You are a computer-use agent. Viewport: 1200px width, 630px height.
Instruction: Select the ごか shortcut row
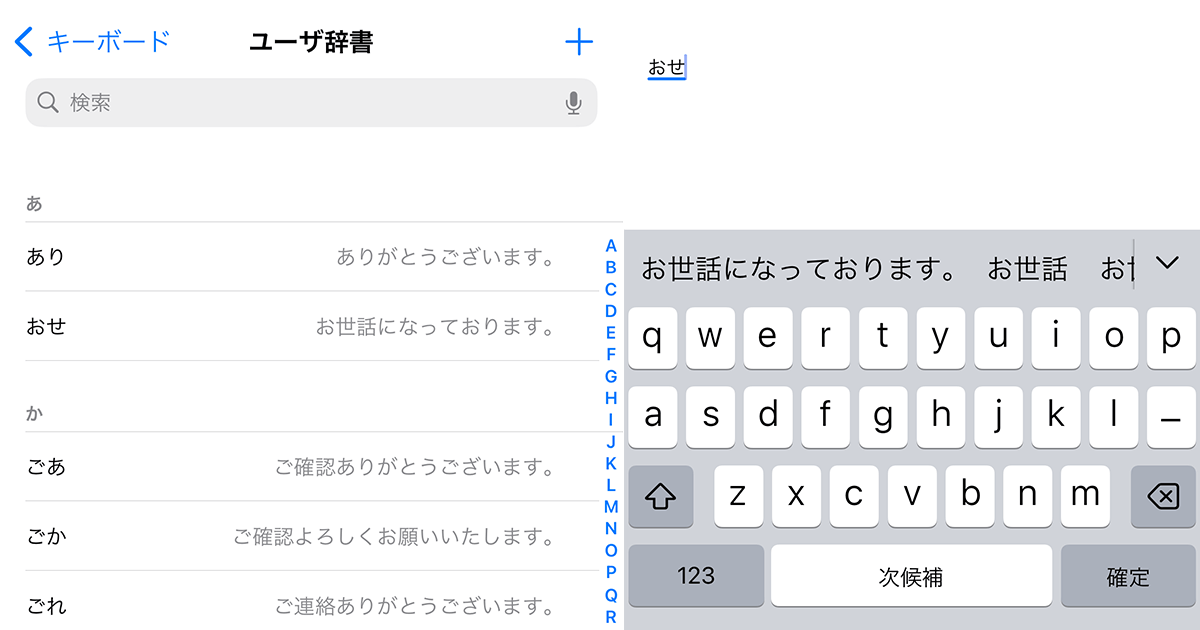point(311,537)
